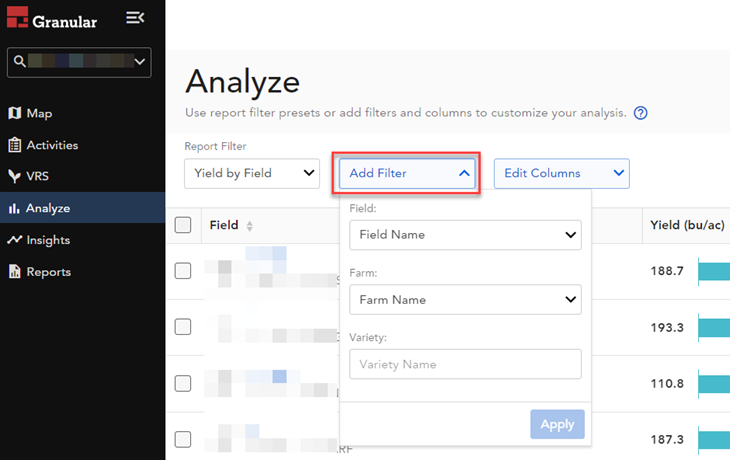Go to Activities in the sidebar
730x460 pixels.
[x=52, y=145]
